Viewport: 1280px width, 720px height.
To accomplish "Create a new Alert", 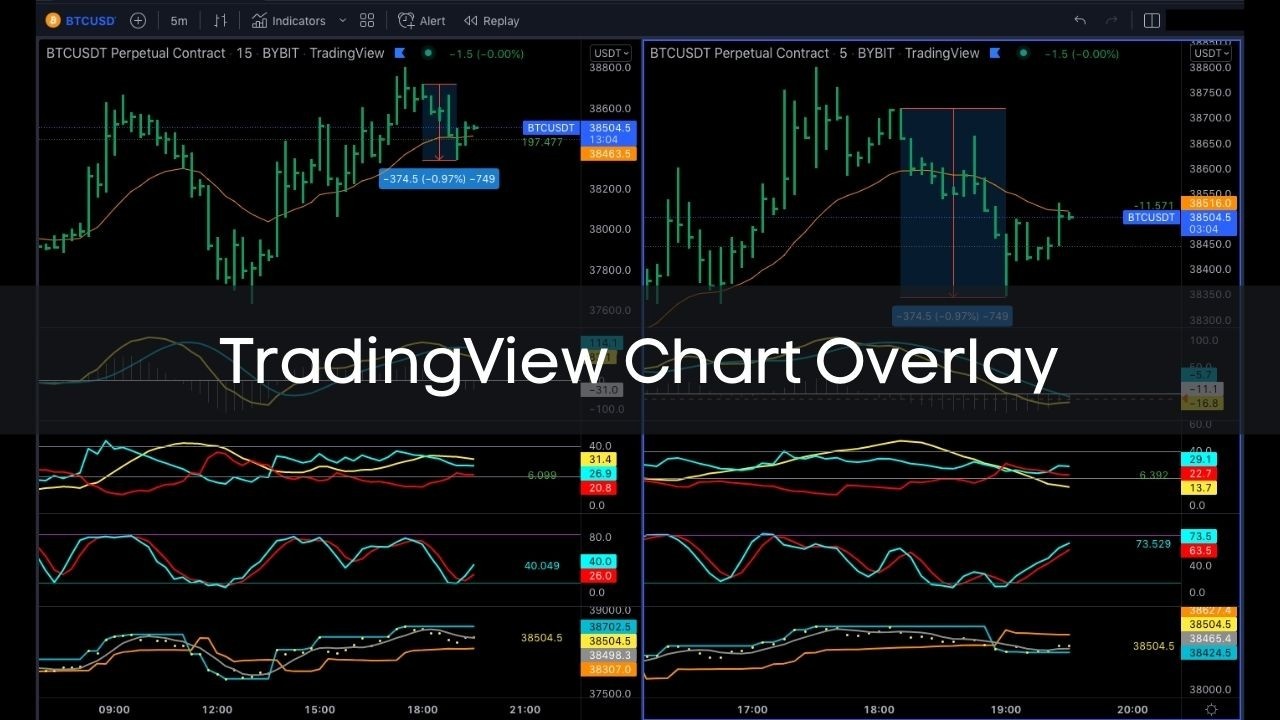I will (422, 20).
